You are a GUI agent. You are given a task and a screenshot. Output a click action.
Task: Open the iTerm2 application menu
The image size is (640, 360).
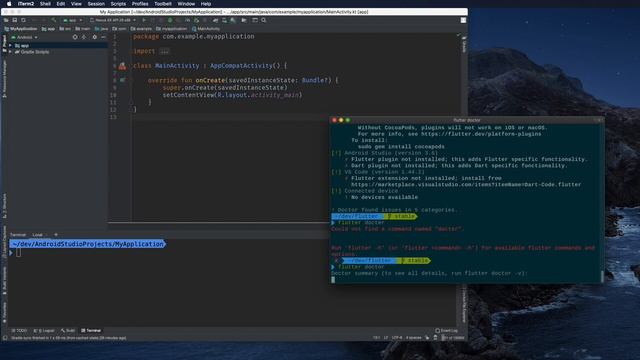(x=26, y=4)
